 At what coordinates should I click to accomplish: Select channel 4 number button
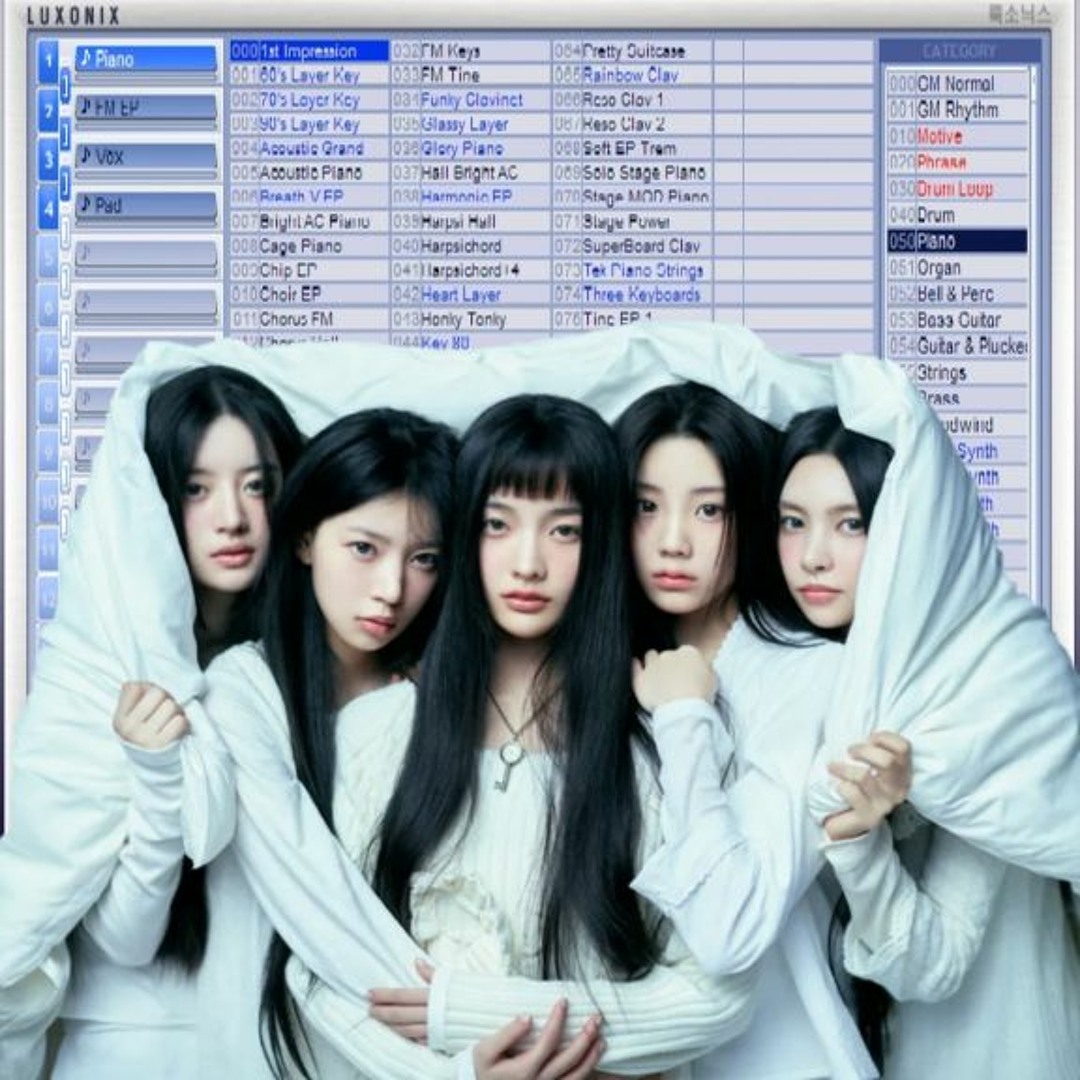click(x=47, y=208)
